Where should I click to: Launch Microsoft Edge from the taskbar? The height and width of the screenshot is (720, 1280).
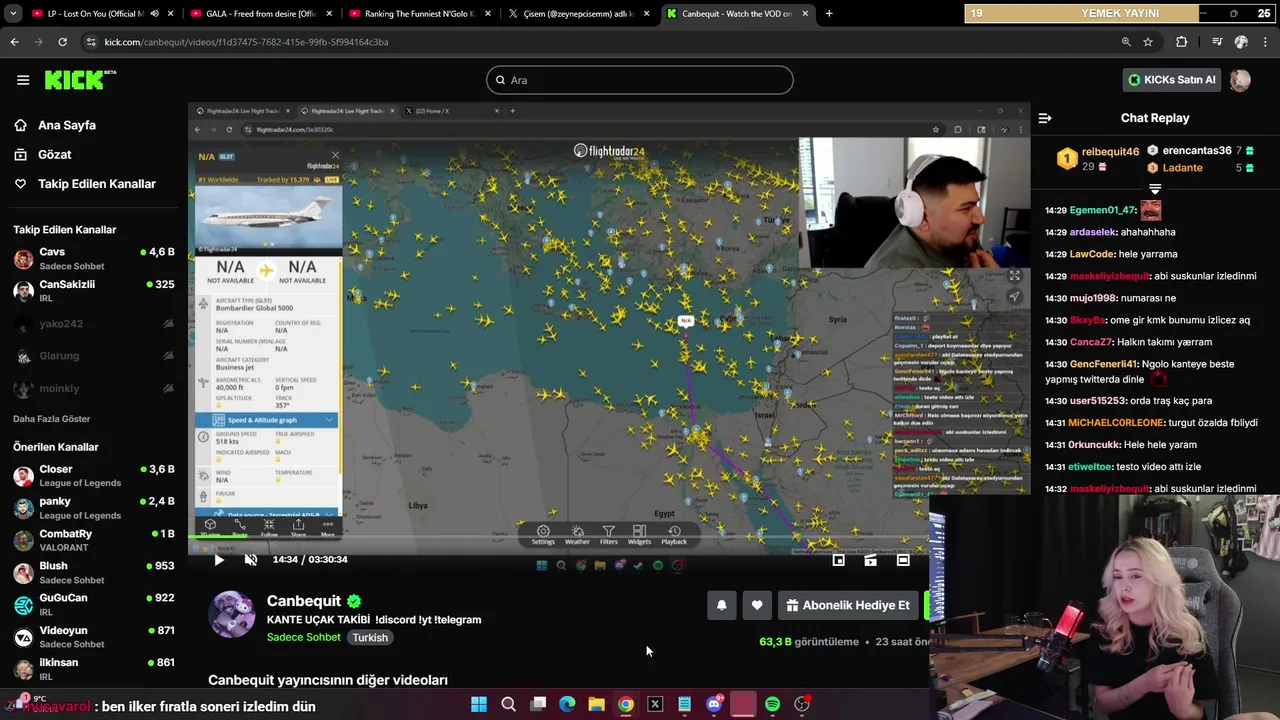[567, 704]
